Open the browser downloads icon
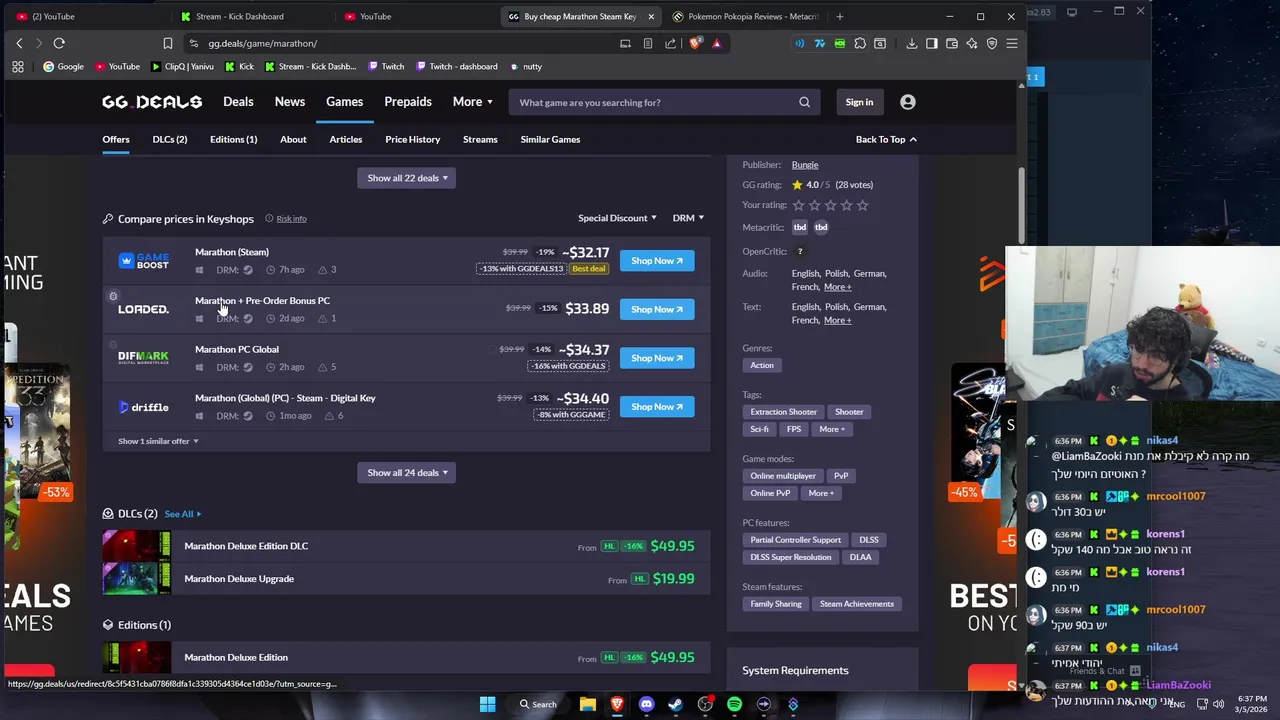The image size is (1280, 720). pyautogui.click(x=912, y=43)
